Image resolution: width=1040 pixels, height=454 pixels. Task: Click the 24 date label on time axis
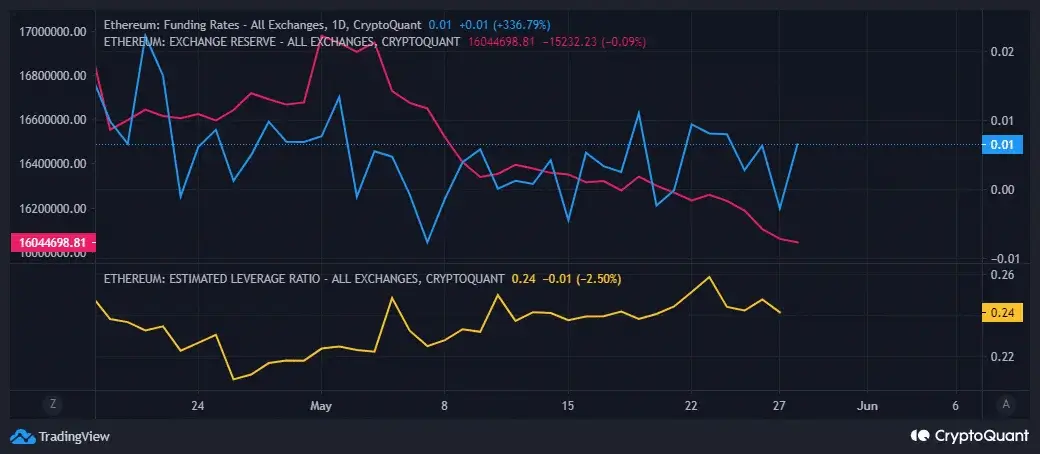coord(197,406)
